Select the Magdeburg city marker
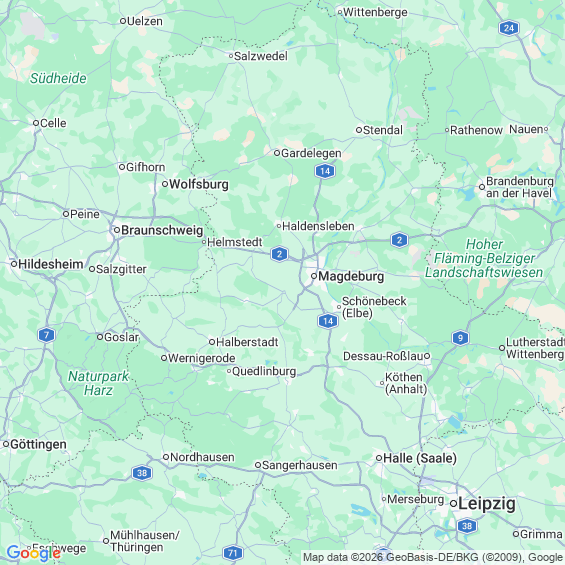Screen dimensions: 565x565 coord(314,276)
